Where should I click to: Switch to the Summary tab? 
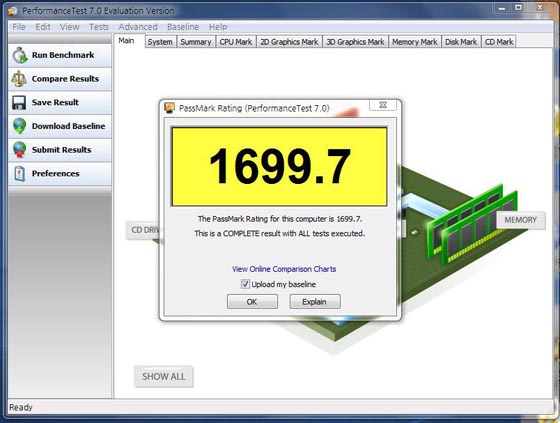196,42
